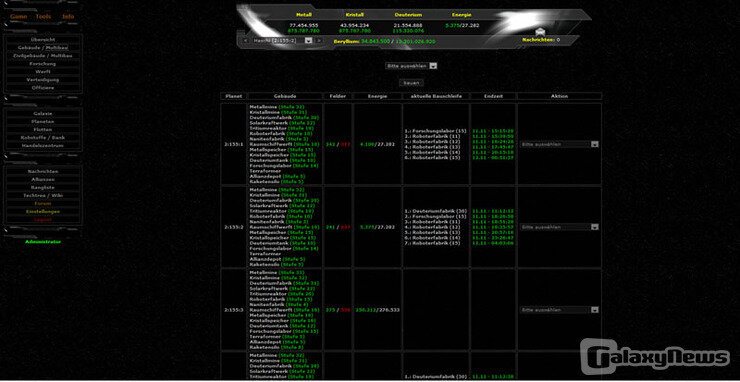Click the Aktion column header
The image size is (740, 382).
pyautogui.click(x=559, y=96)
